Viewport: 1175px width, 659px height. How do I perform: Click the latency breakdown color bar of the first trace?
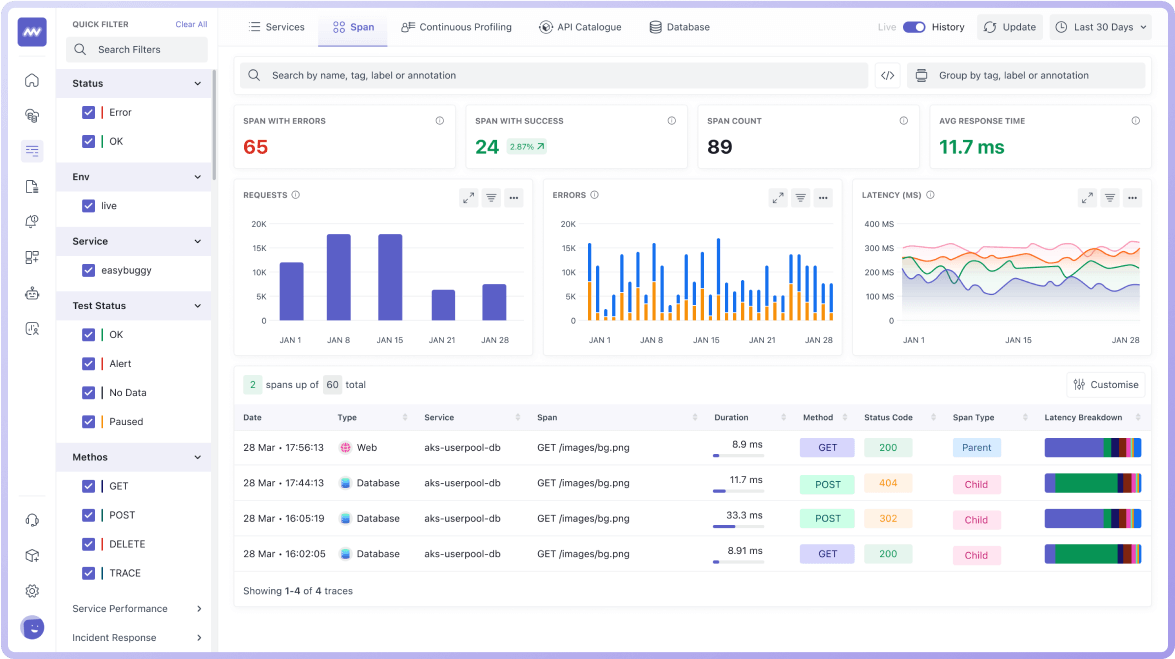click(x=1092, y=447)
